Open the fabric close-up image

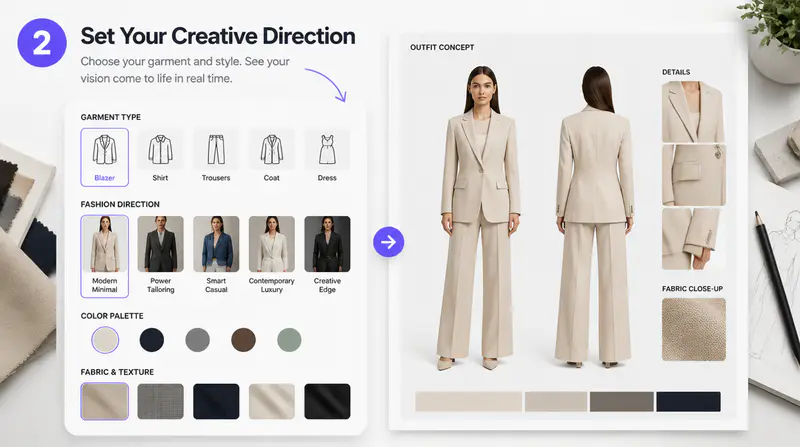pyautogui.click(x=694, y=330)
